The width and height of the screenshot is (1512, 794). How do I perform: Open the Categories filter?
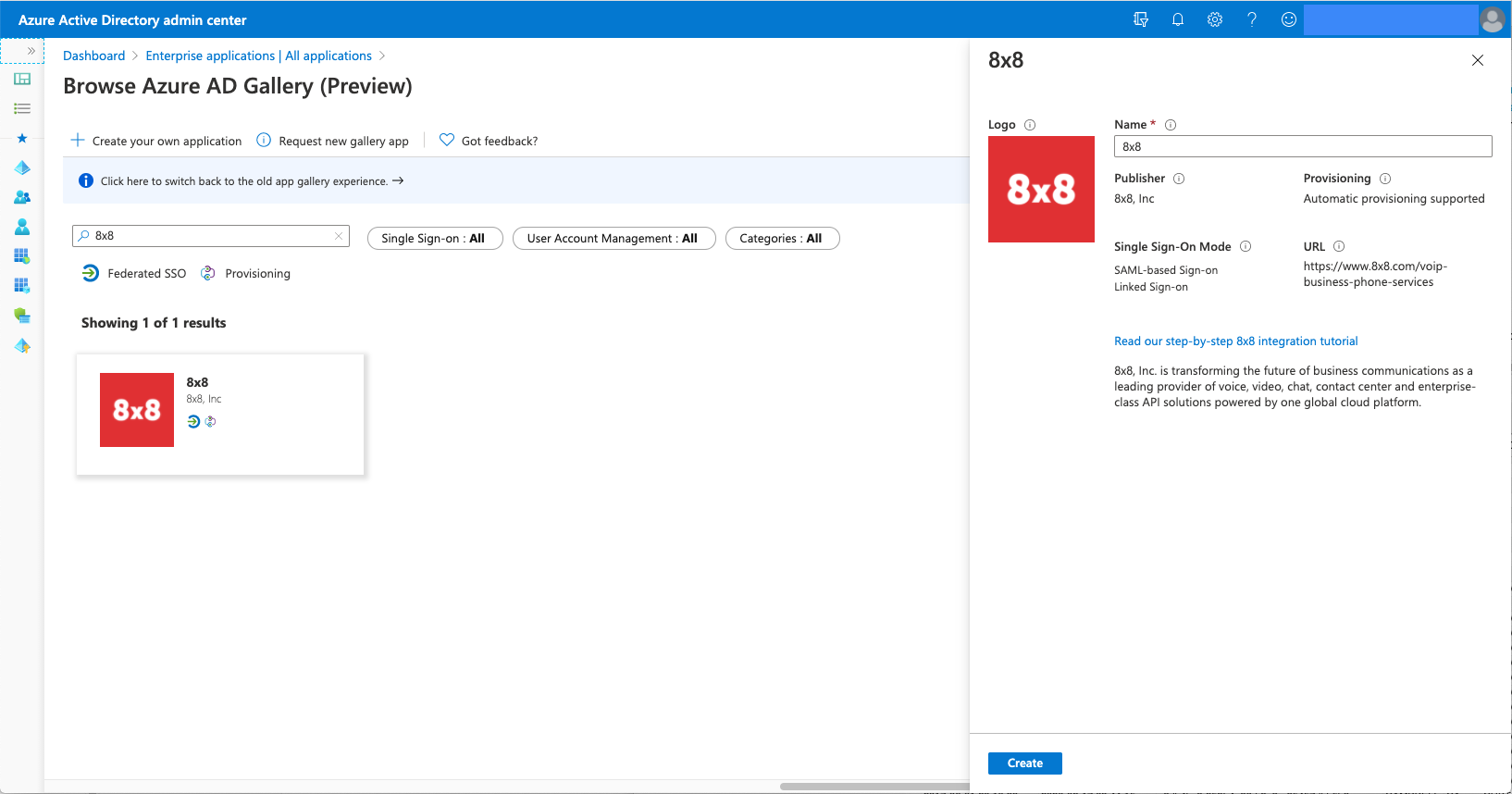[x=782, y=239]
